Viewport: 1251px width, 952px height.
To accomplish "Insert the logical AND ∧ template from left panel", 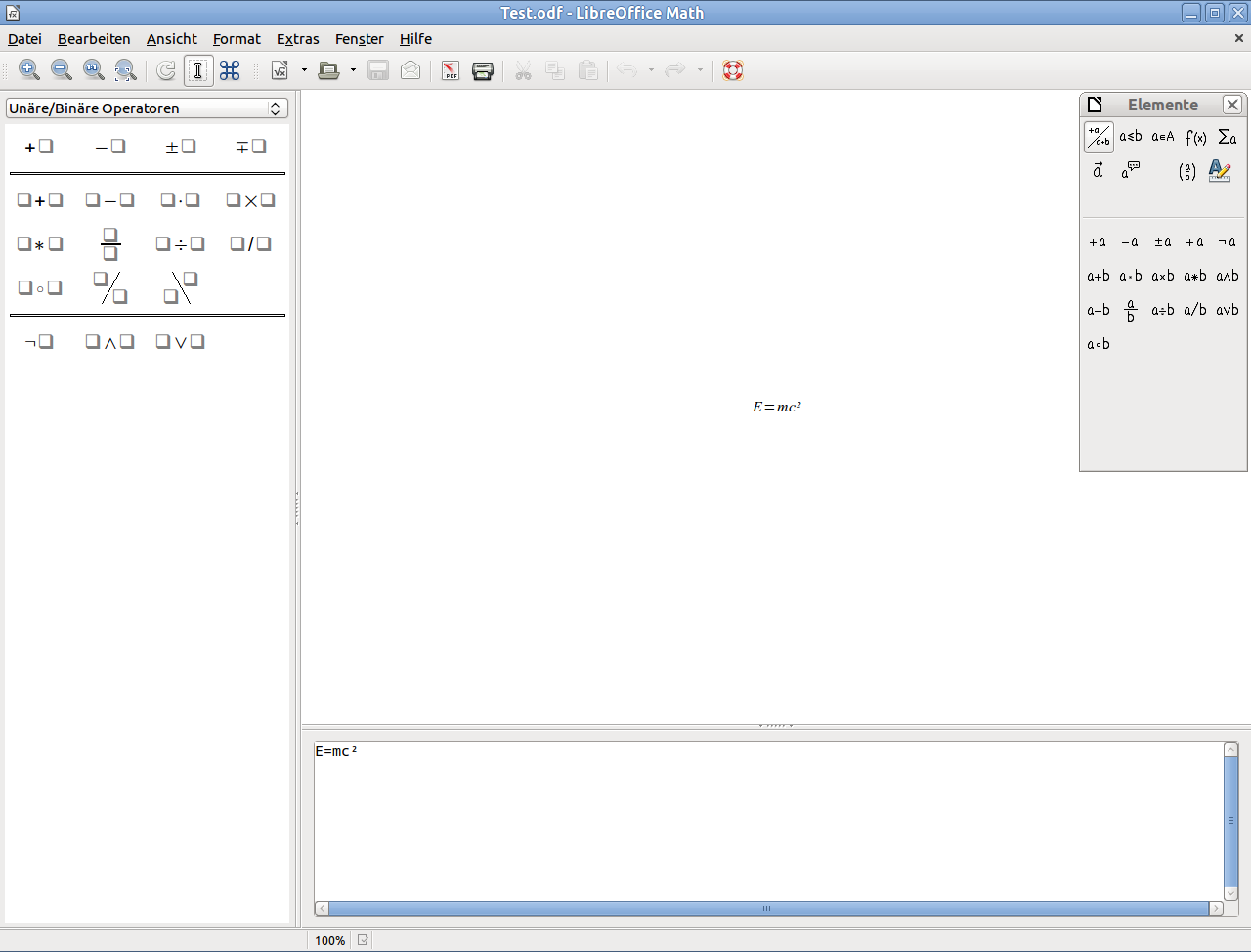I will click(109, 342).
